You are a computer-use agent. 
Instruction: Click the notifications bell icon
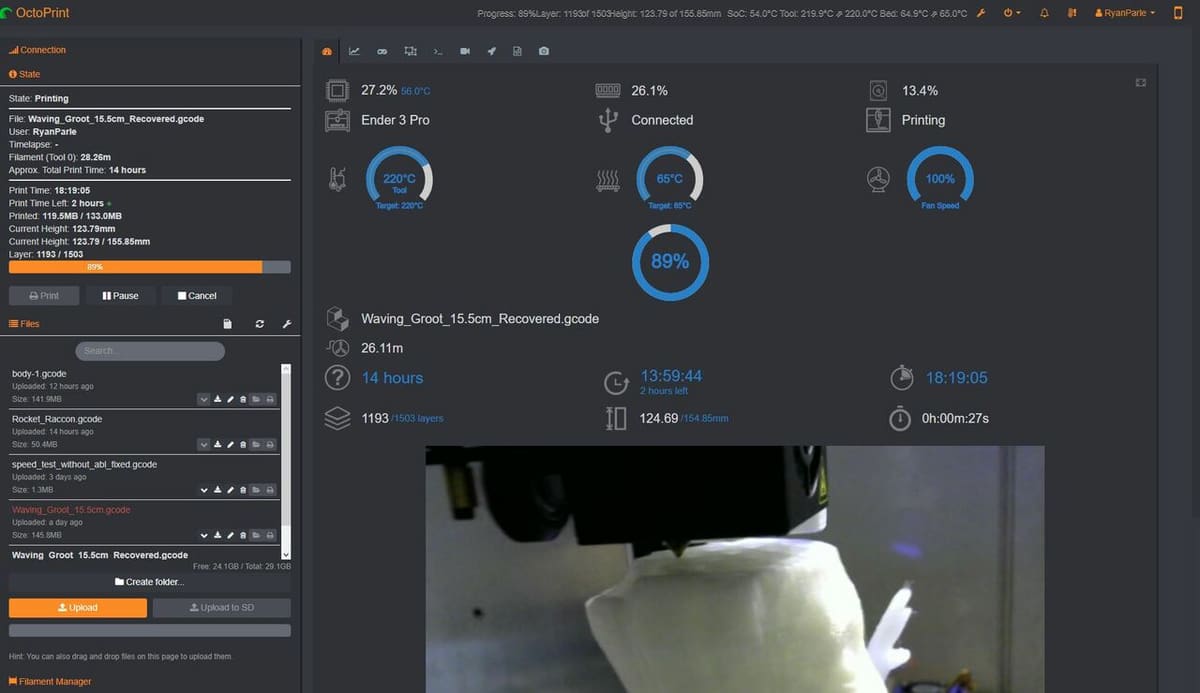(x=1045, y=13)
